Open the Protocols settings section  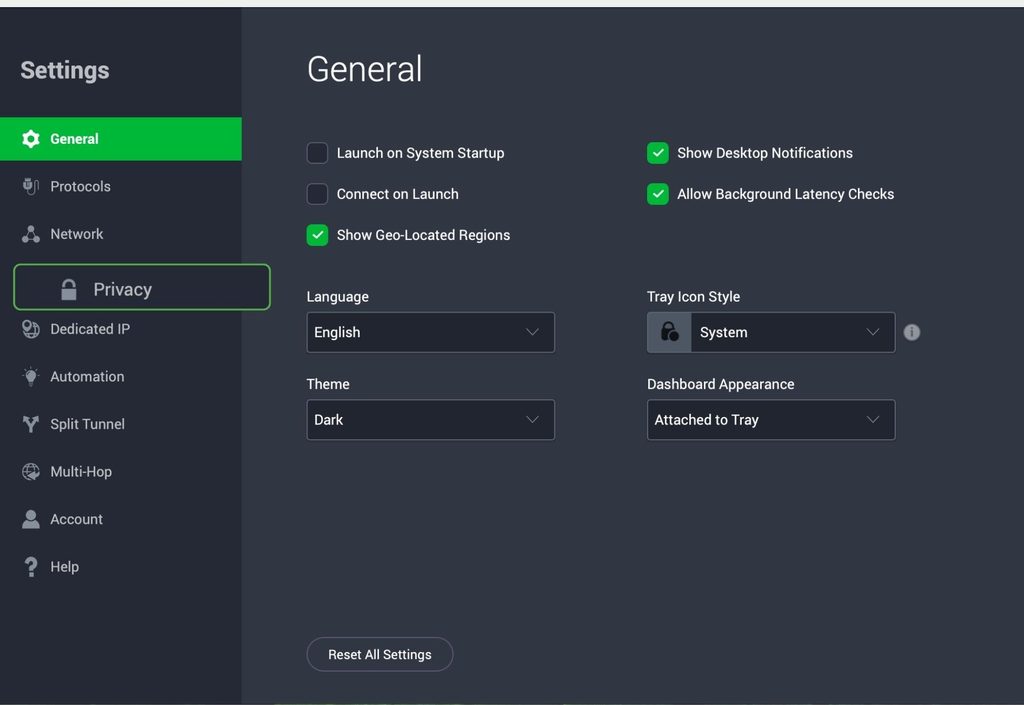(x=121, y=186)
